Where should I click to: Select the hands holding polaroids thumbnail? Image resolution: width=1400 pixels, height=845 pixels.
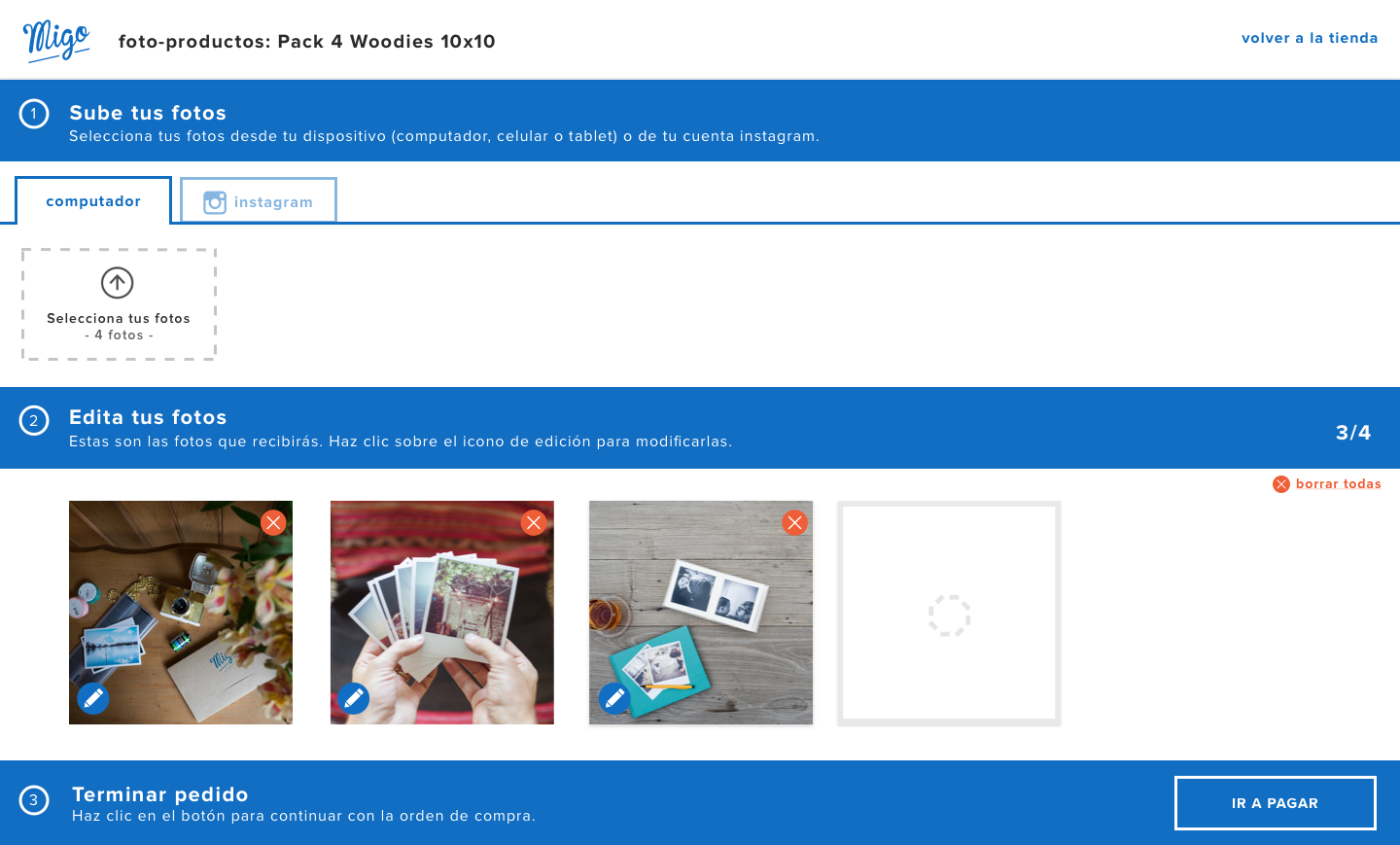(441, 613)
